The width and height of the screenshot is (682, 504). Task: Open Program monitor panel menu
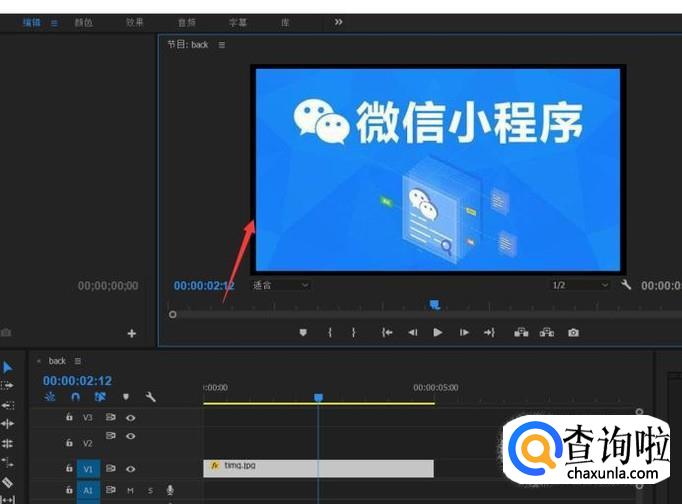click(x=222, y=45)
